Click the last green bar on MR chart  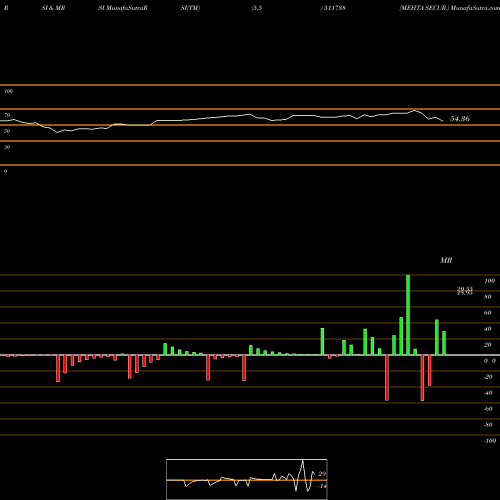coord(444,343)
